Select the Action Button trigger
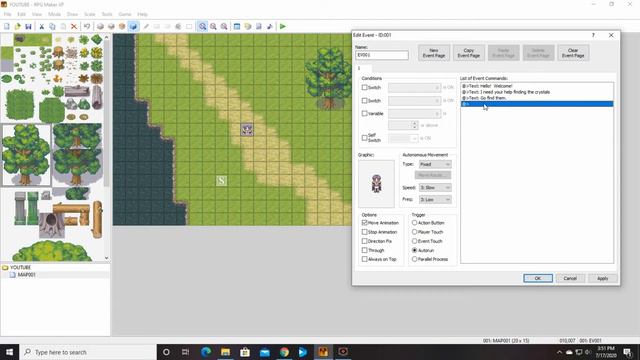This screenshot has width=640, height=360. pos(414,223)
